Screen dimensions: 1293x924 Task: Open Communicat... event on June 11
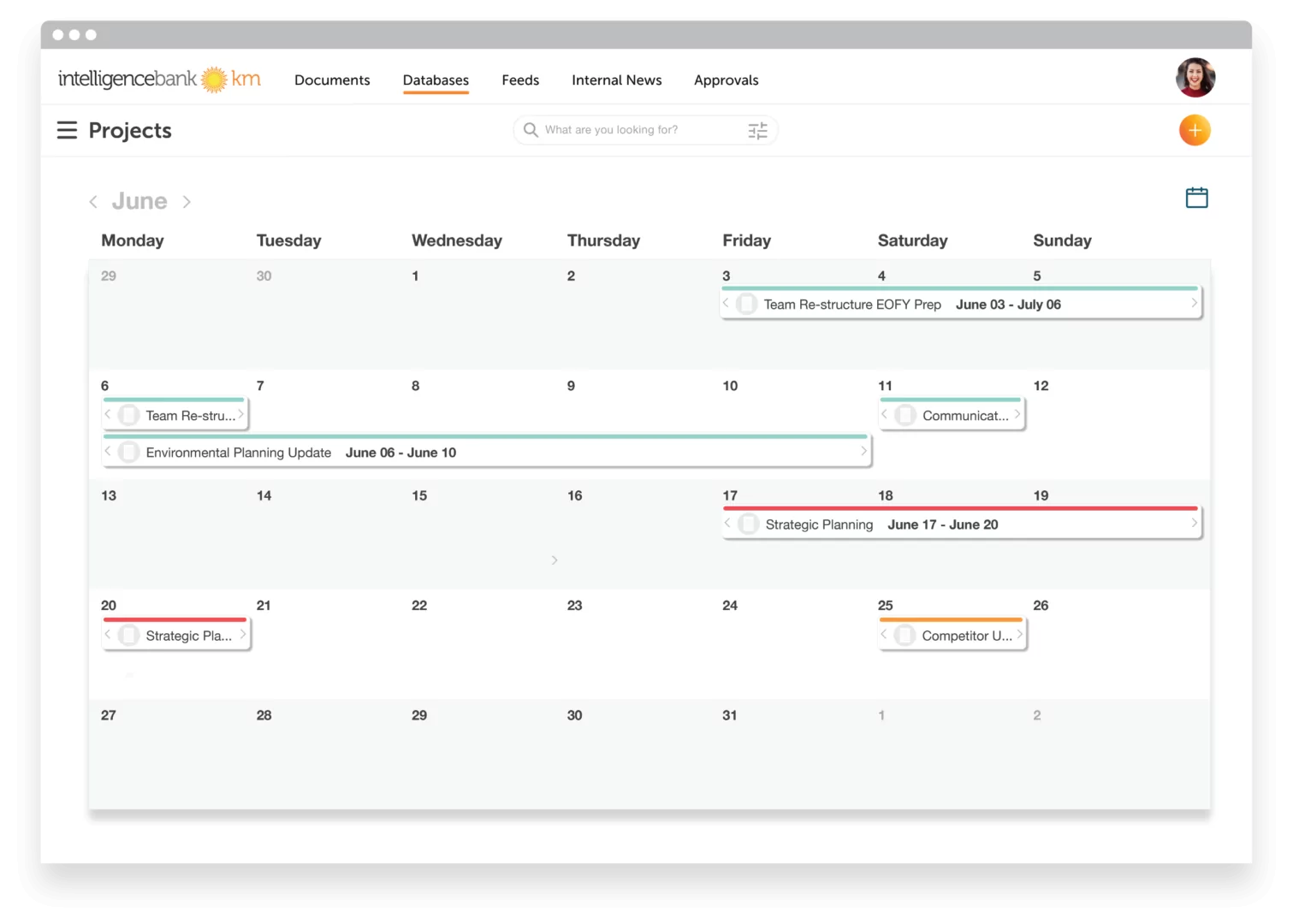952,415
